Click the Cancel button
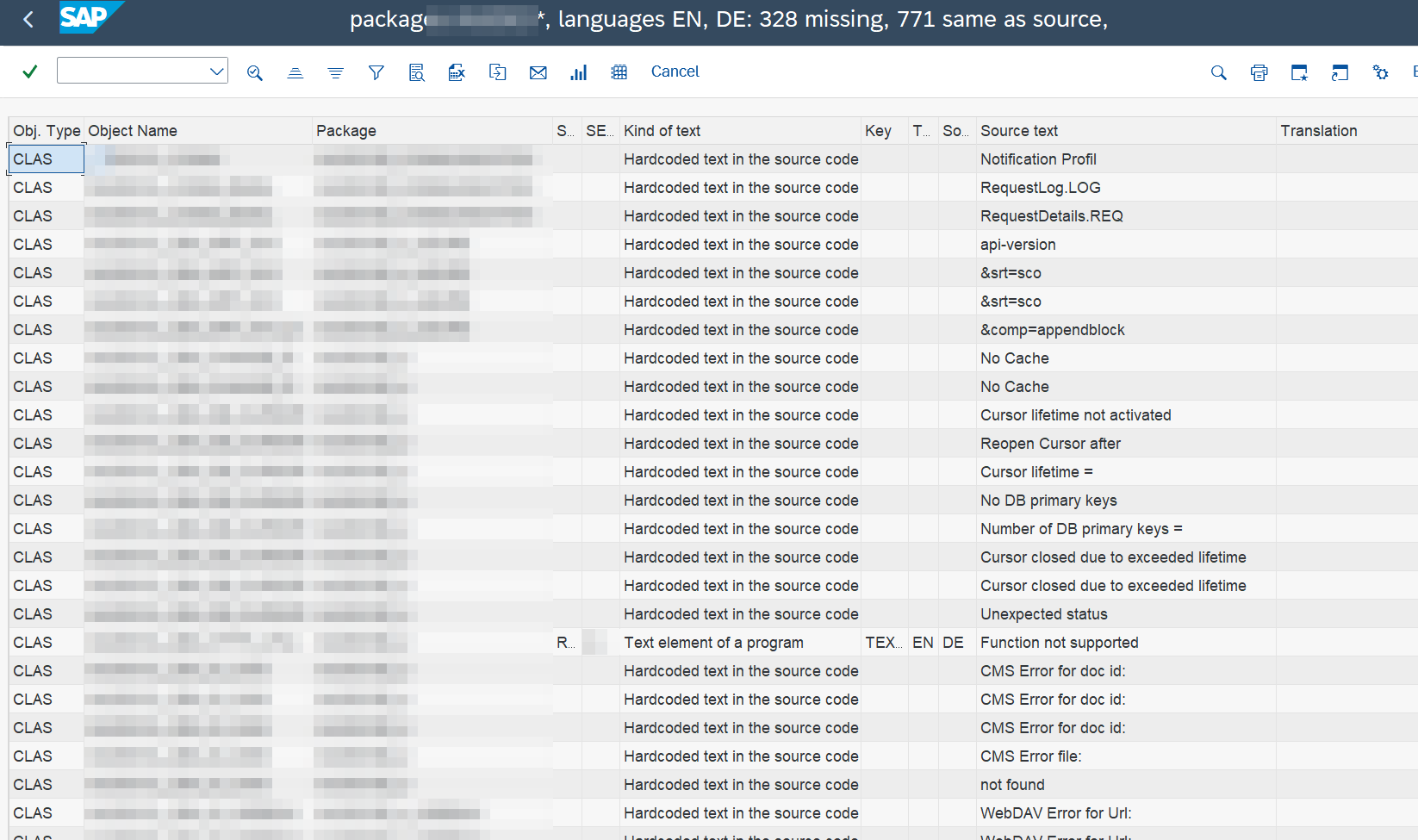Screen dimensions: 1418x840 (x=675, y=72)
